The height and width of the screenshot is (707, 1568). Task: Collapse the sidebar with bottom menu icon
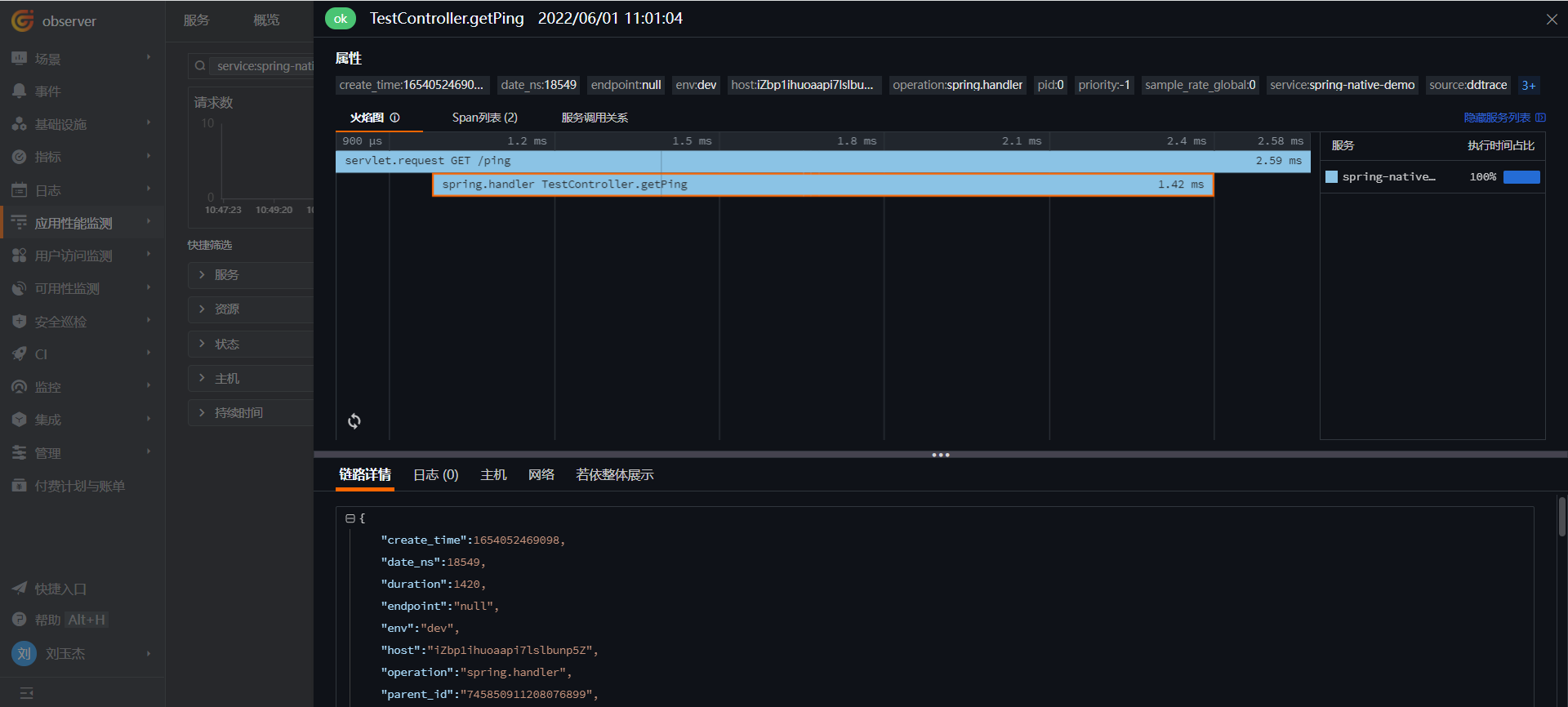point(26,693)
